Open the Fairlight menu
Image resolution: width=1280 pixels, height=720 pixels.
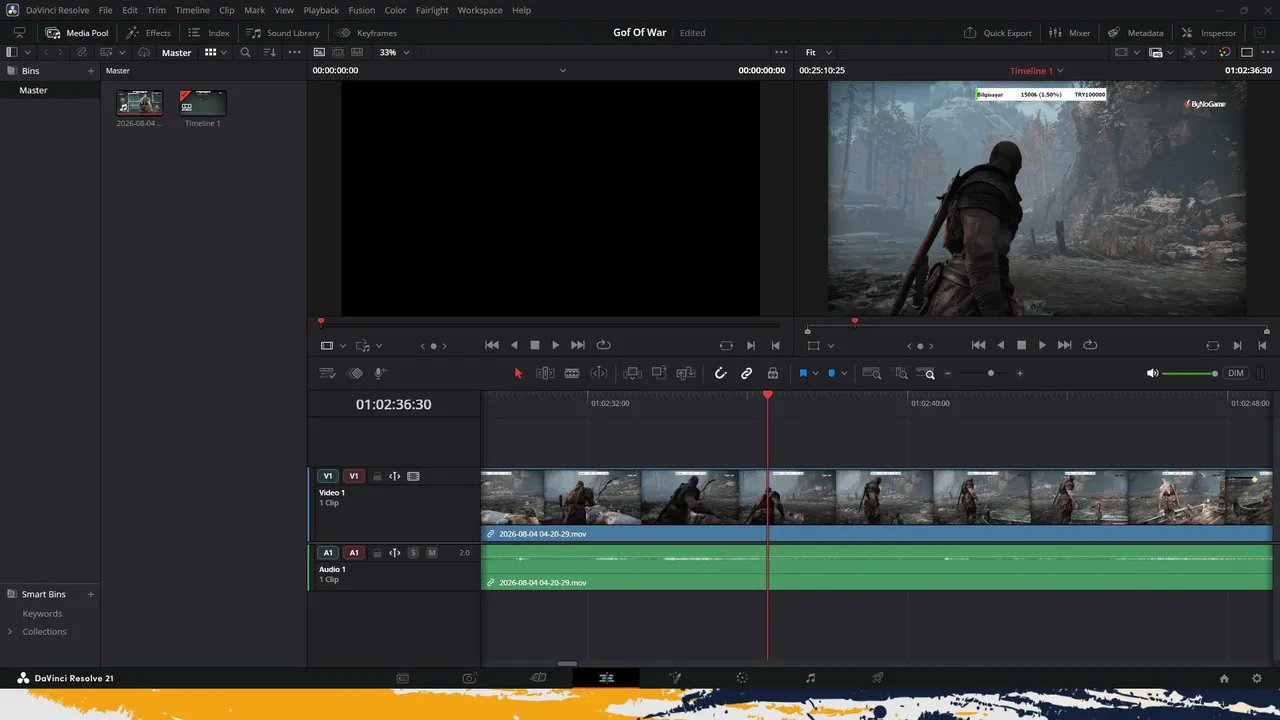[x=432, y=10]
